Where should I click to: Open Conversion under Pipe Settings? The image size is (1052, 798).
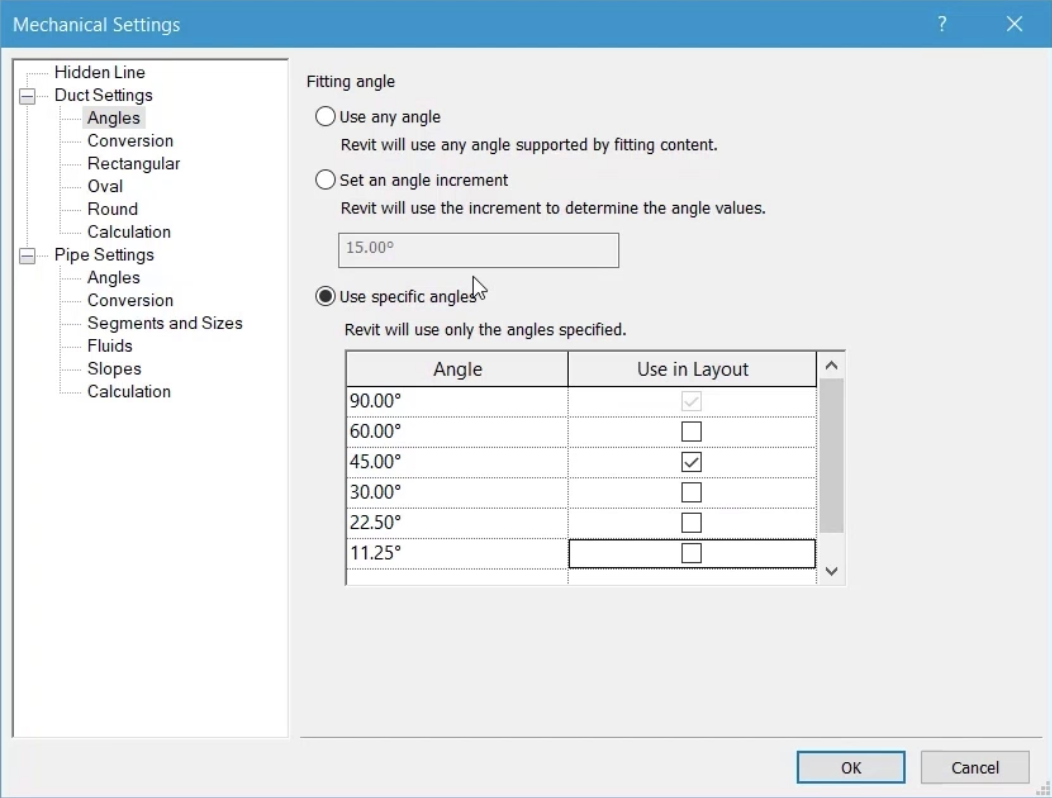coord(130,300)
